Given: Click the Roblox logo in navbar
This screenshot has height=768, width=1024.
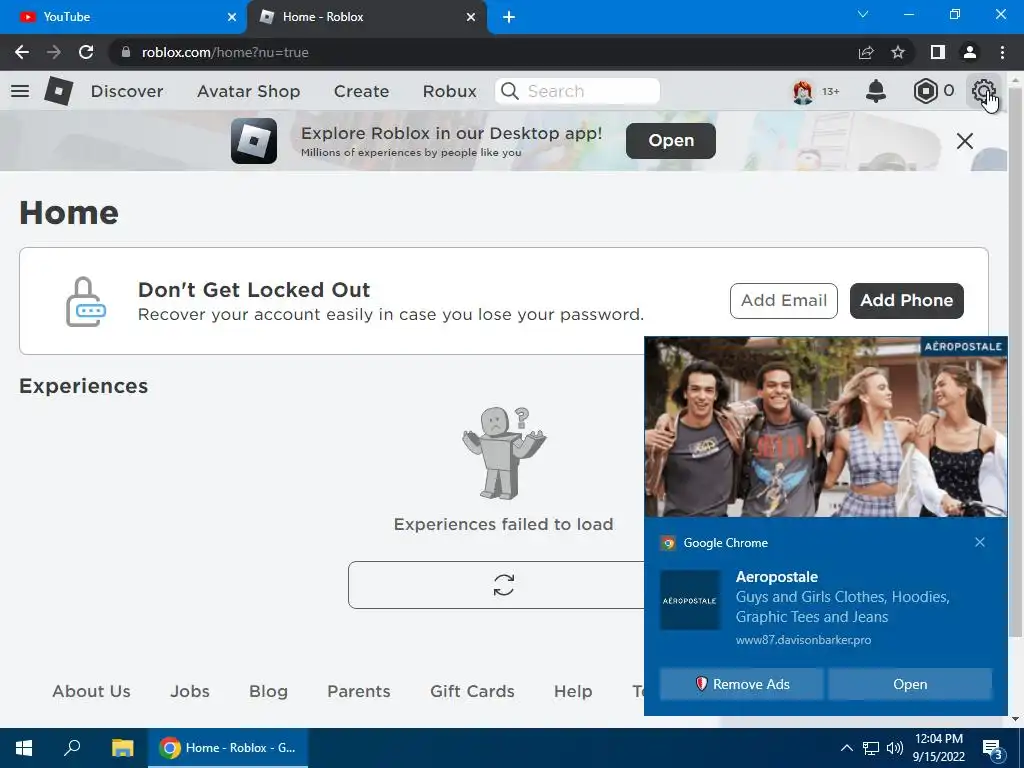Looking at the screenshot, I should click(59, 91).
